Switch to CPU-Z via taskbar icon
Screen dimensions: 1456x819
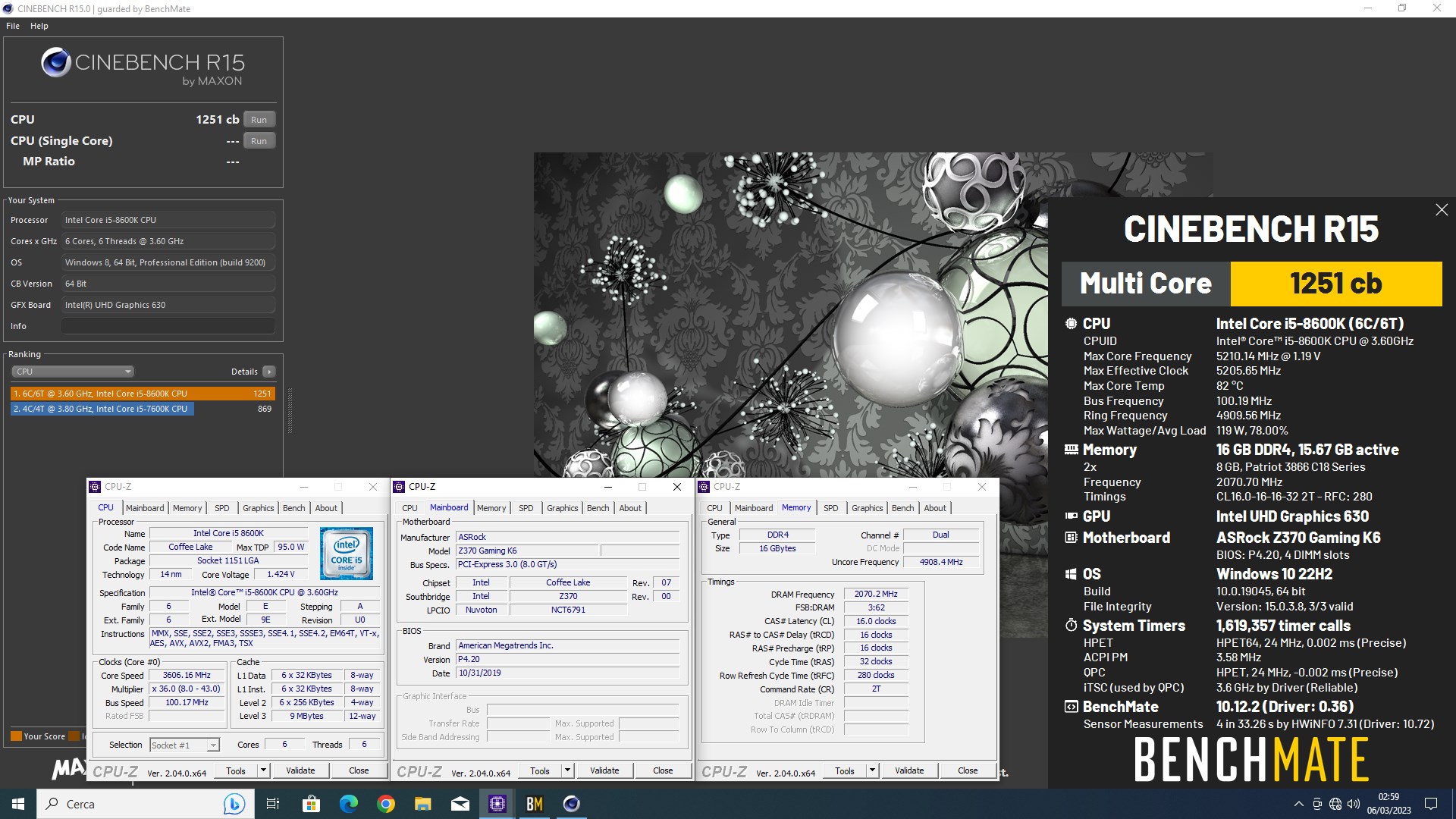497,804
